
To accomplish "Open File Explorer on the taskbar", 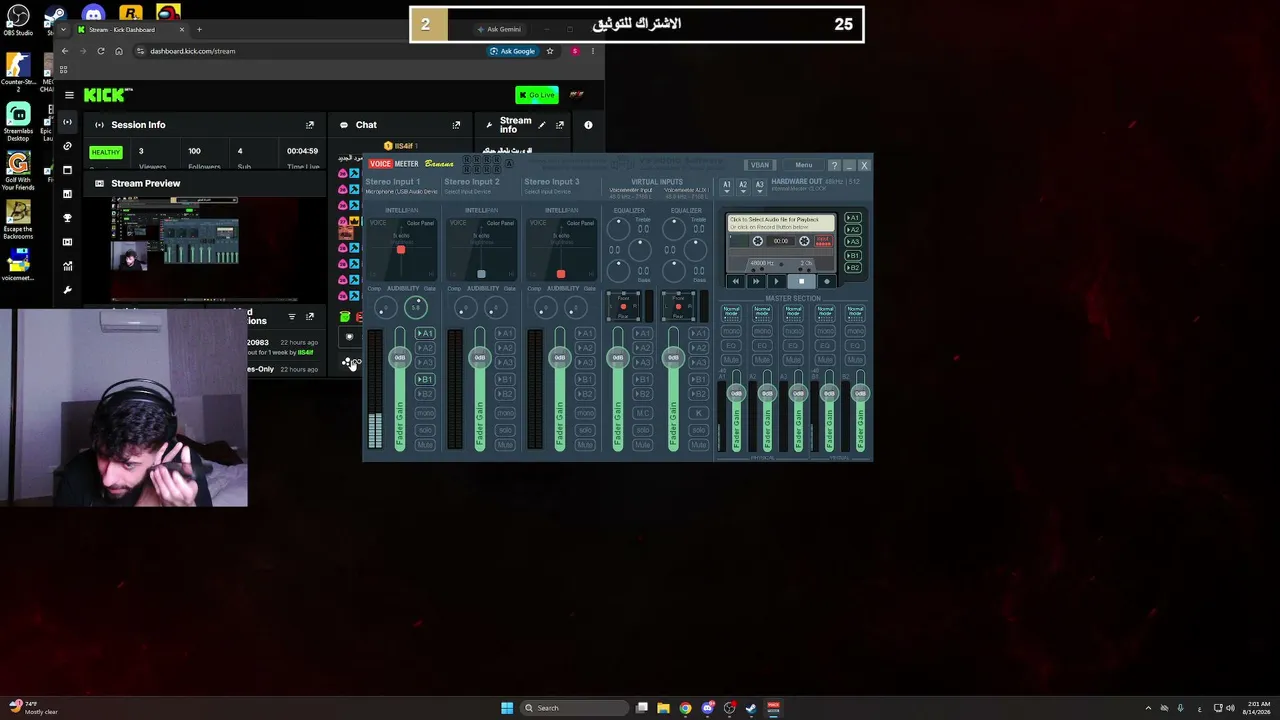I will pos(664,708).
